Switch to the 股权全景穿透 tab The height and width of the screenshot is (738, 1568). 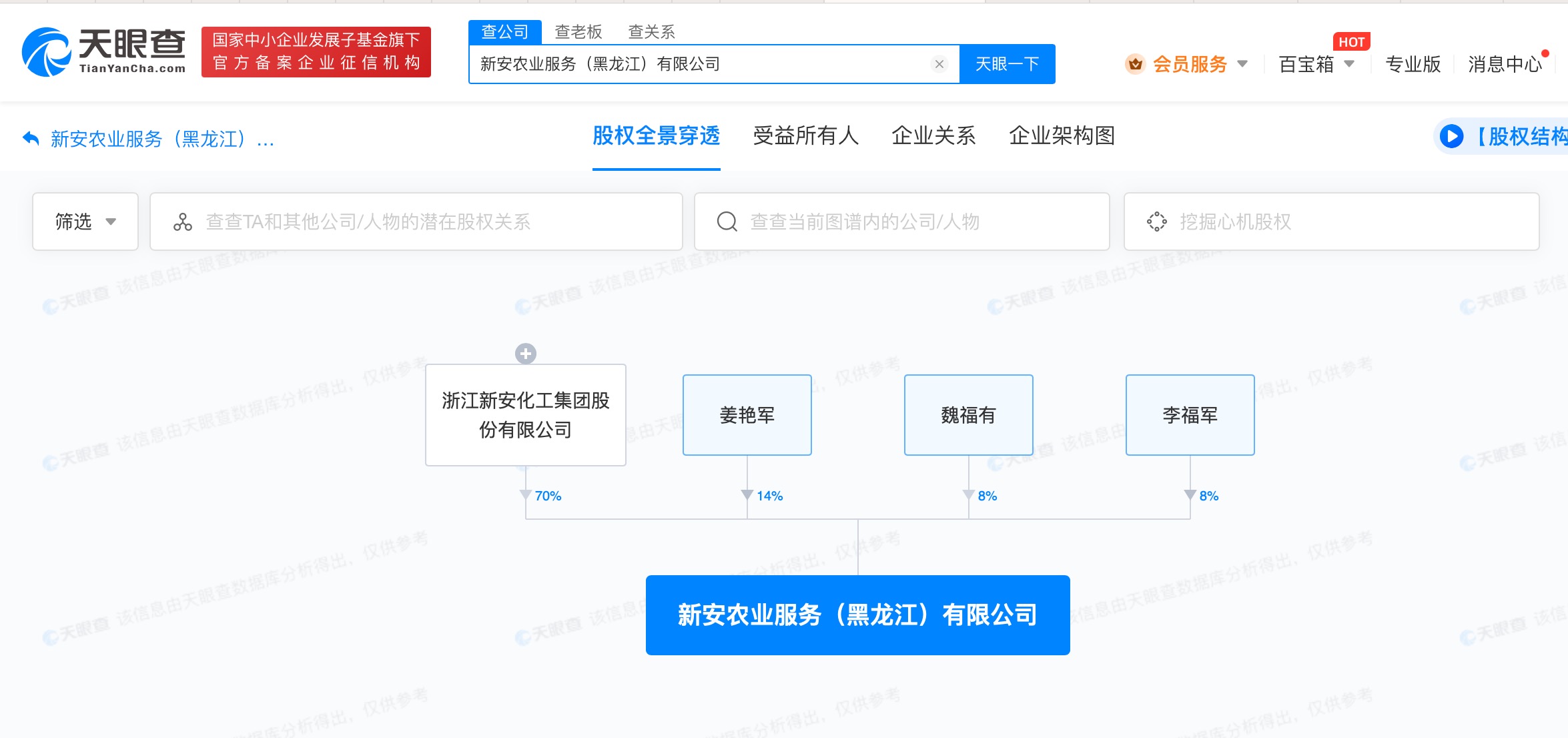point(657,135)
